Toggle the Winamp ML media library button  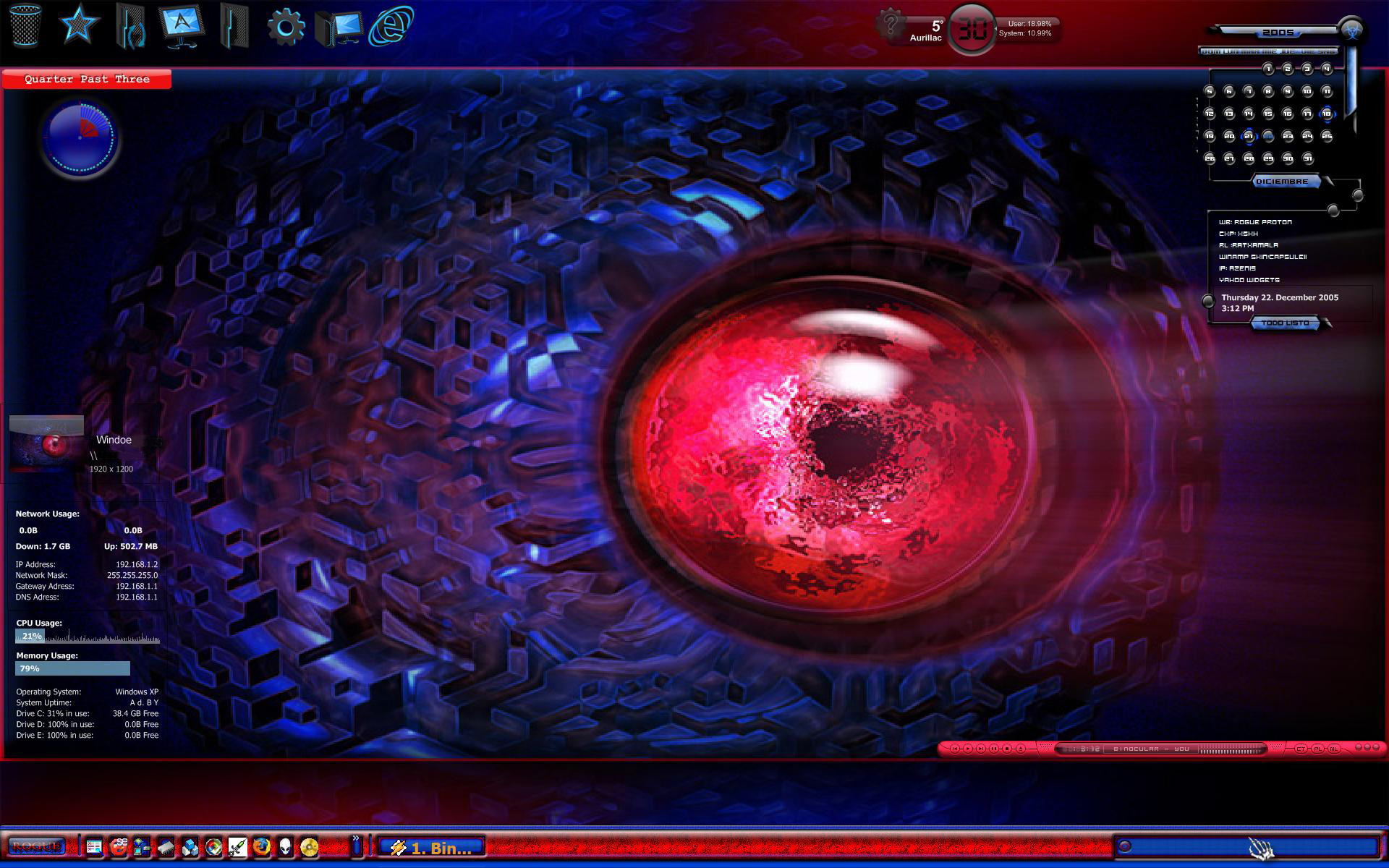point(1334,749)
